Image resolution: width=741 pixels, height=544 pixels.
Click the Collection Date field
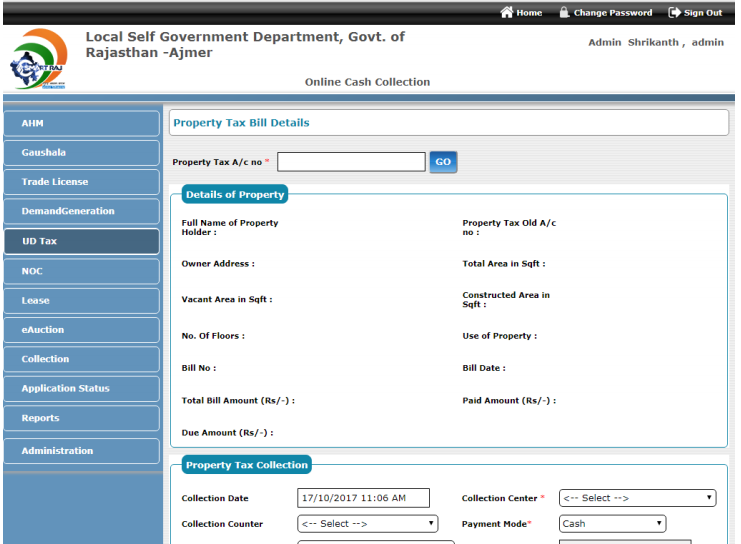[x=363, y=498]
